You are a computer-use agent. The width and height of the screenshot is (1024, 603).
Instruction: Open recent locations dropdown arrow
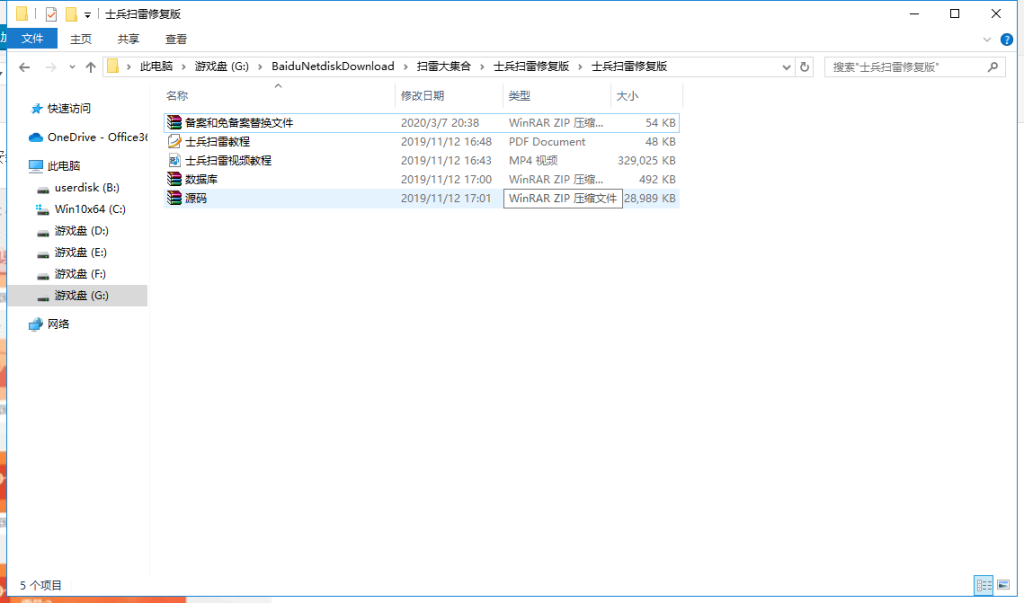pos(72,67)
